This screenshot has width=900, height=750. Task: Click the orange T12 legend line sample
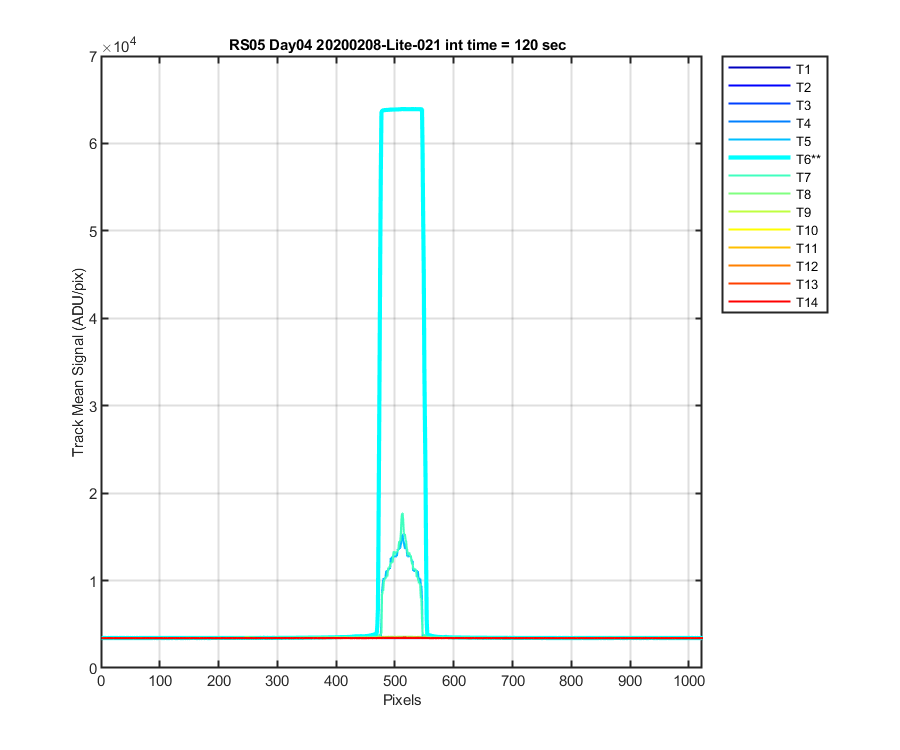[x=759, y=266]
